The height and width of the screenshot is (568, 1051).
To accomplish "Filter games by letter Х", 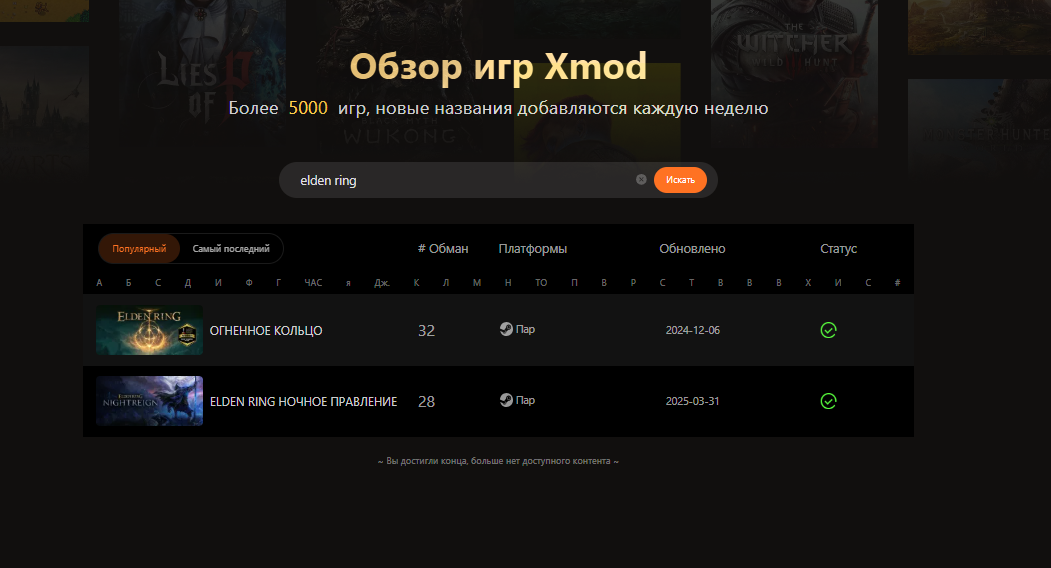I will coord(808,283).
